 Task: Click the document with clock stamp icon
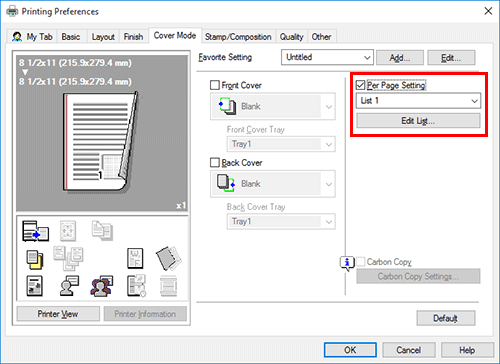pyautogui.click(x=136, y=286)
